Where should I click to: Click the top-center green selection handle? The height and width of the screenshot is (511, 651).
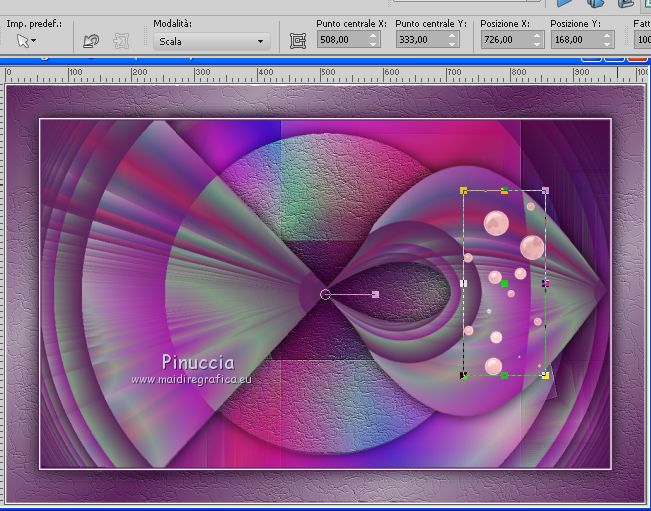click(504, 189)
